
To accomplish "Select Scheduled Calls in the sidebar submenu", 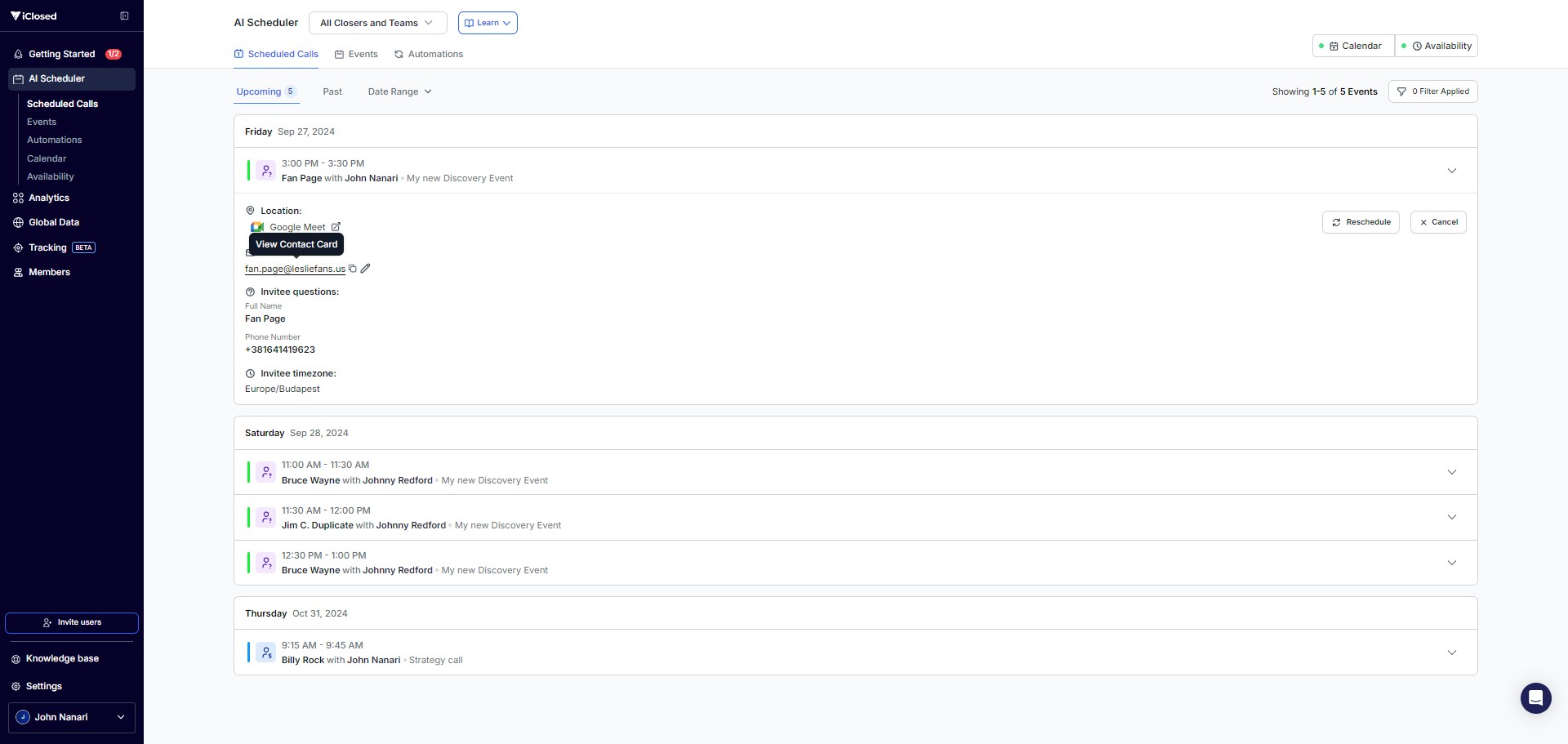I will [x=62, y=104].
